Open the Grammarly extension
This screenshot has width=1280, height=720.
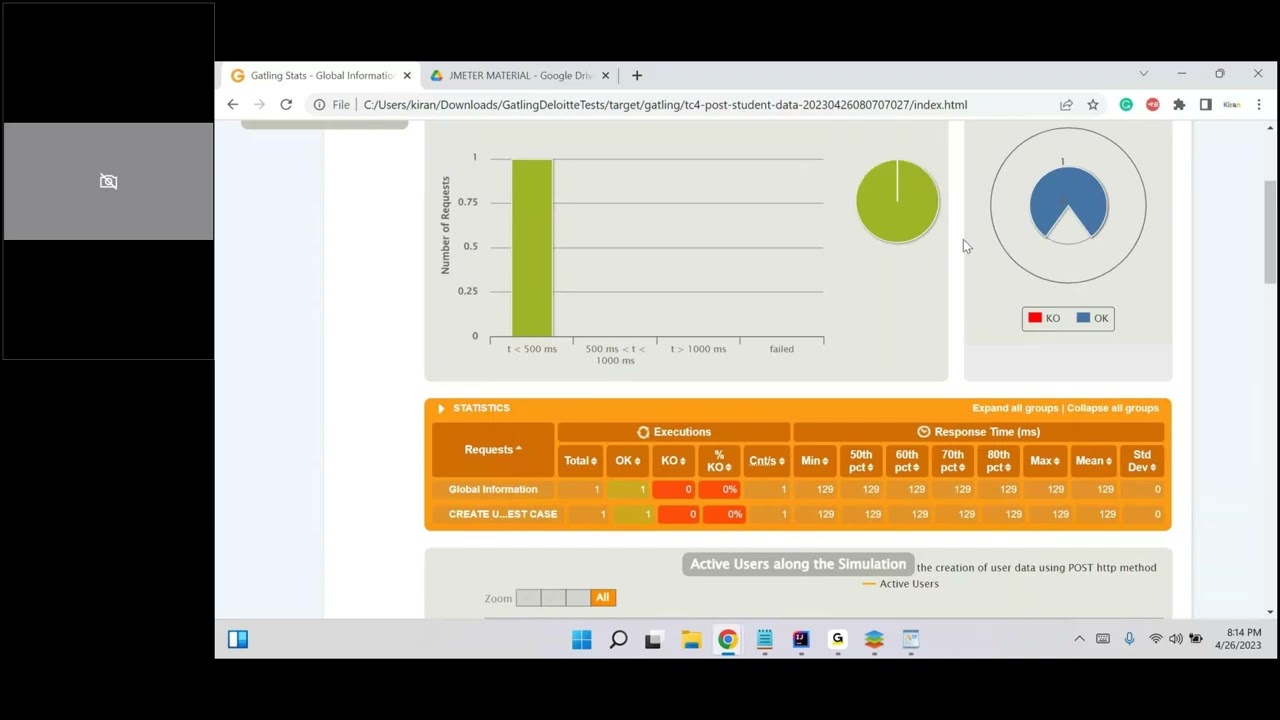[x=1126, y=104]
